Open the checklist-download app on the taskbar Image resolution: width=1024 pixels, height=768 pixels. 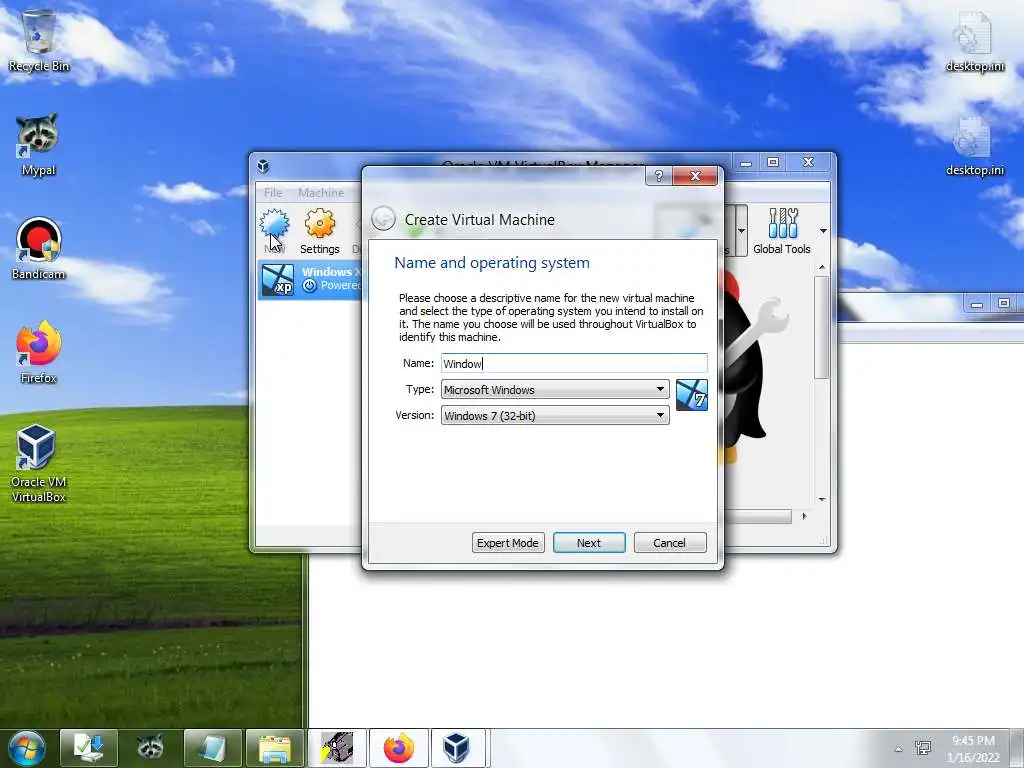[x=89, y=748]
